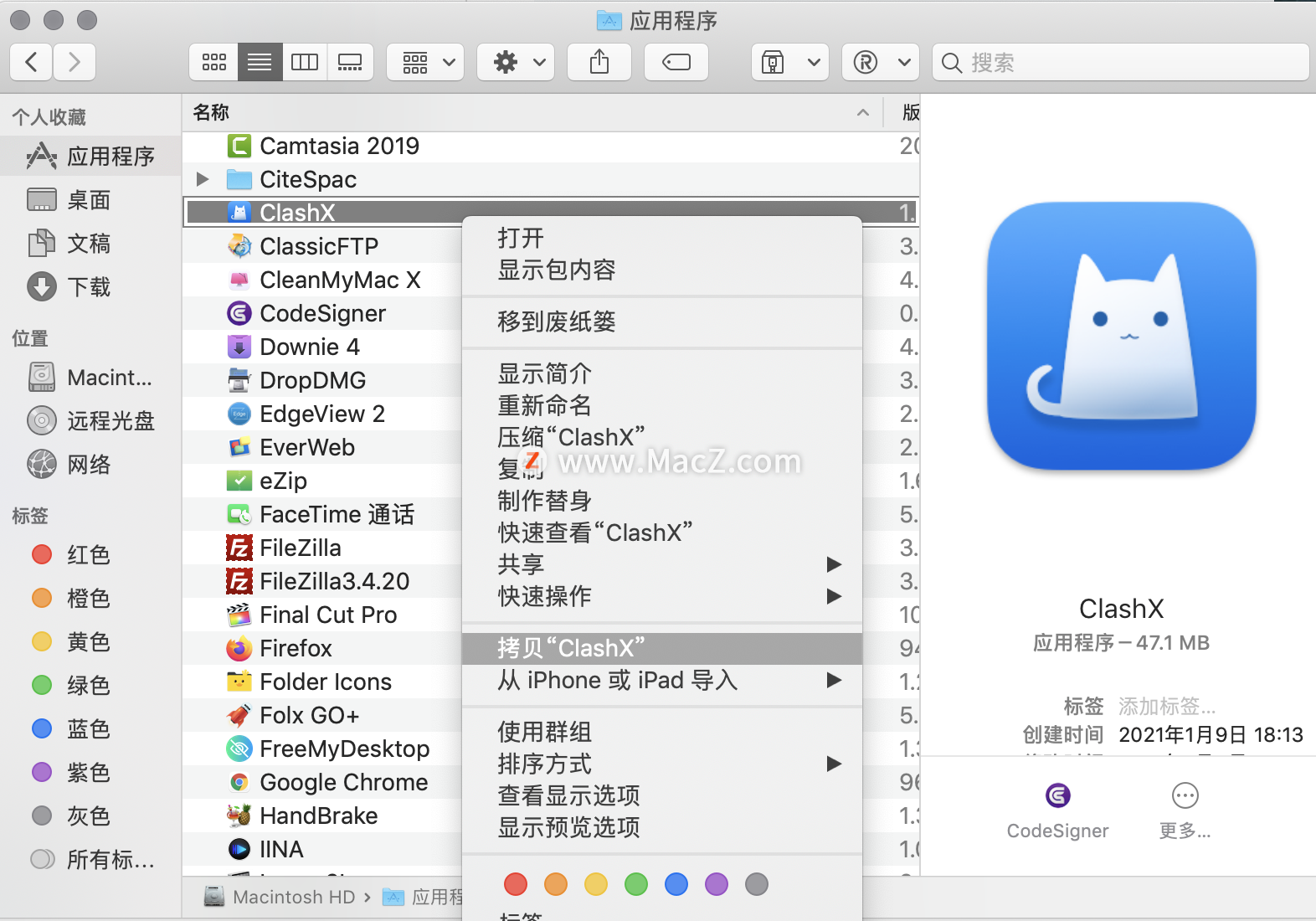Click the 更多... button in preview pane

click(1185, 810)
